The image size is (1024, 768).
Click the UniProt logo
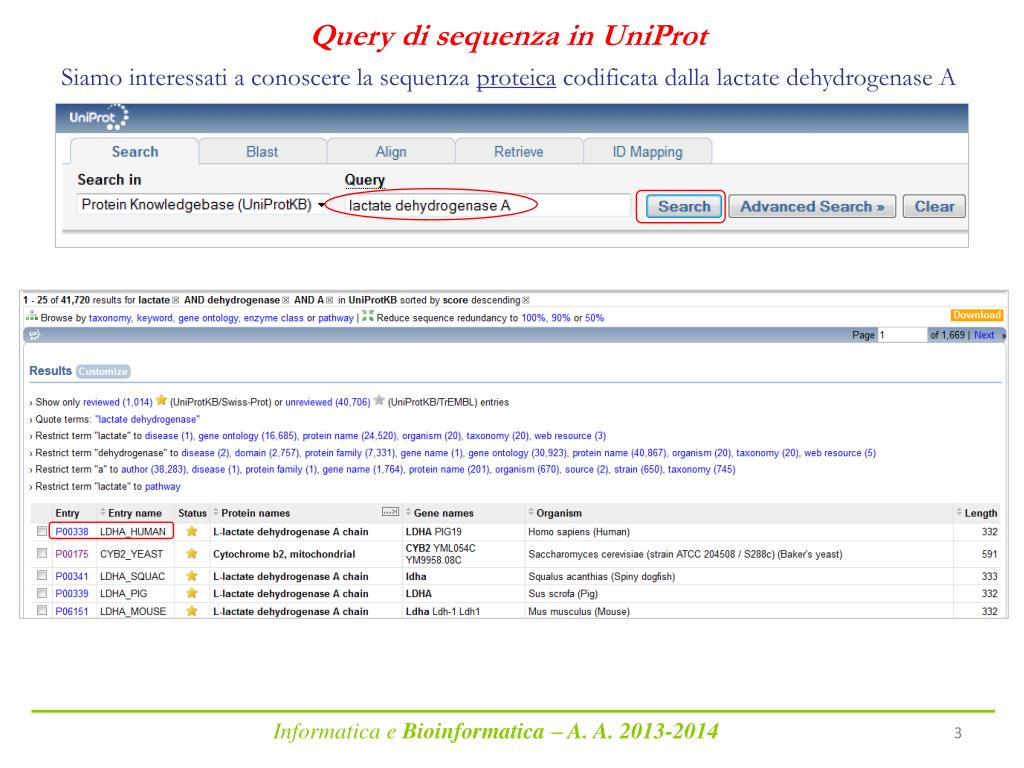[99, 118]
